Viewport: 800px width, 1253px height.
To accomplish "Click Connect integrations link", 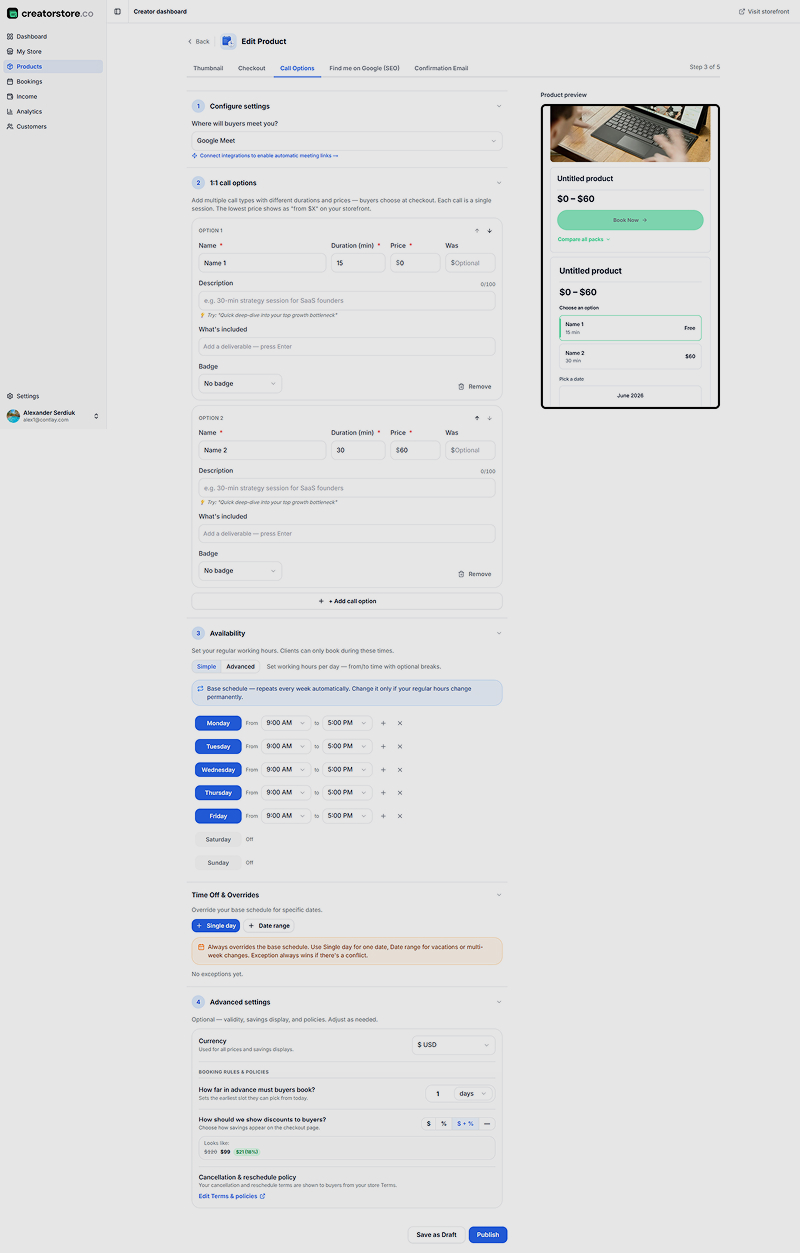I will coord(265,156).
